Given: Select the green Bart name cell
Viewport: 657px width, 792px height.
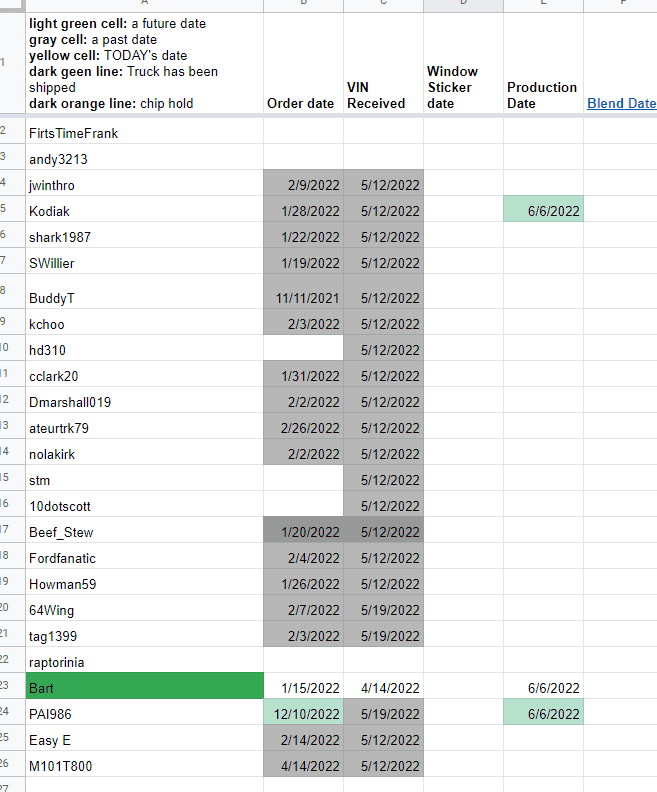Looking at the screenshot, I should click(143, 688).
